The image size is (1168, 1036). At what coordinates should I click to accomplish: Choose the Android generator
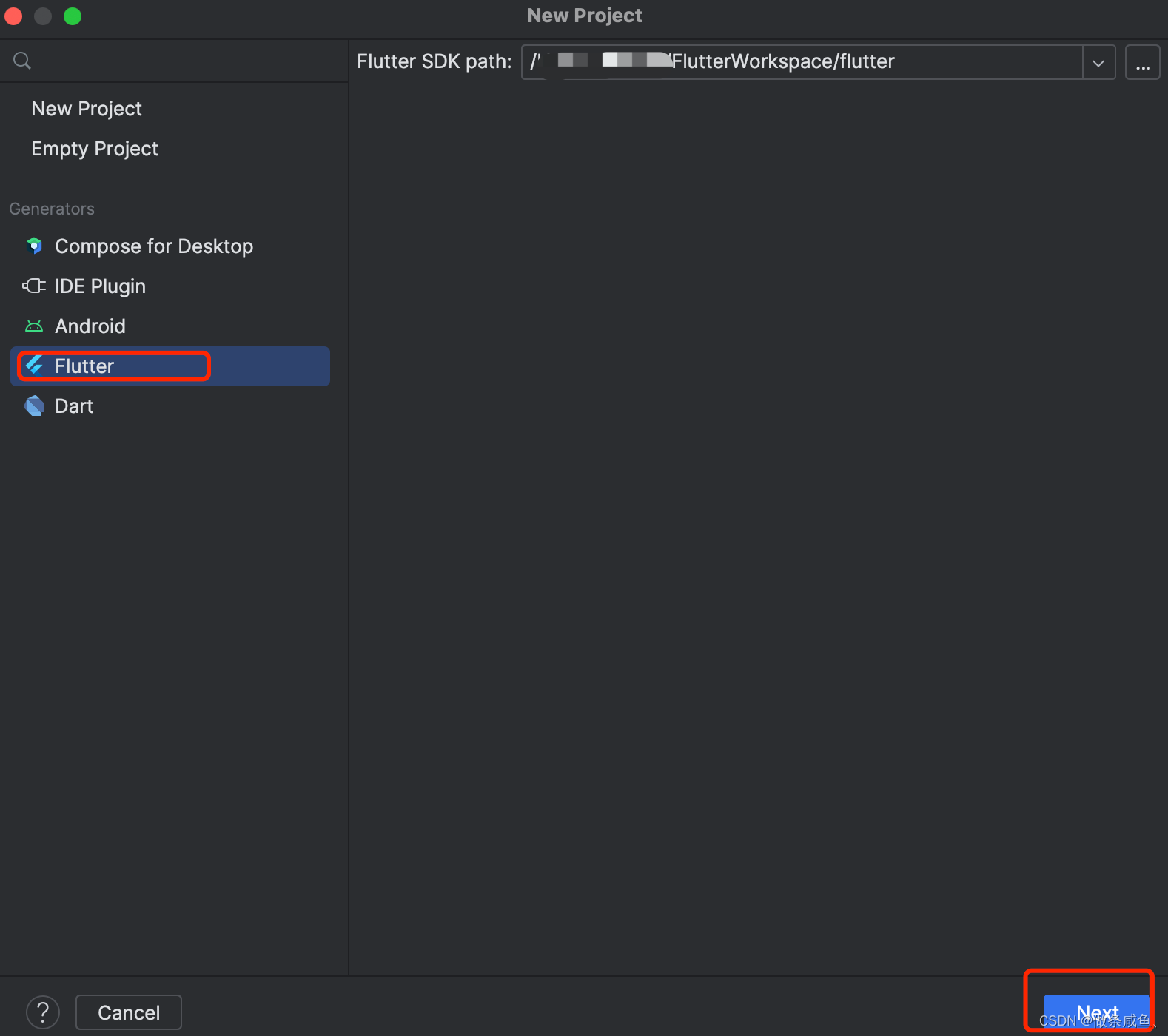[x=170, y=326]
